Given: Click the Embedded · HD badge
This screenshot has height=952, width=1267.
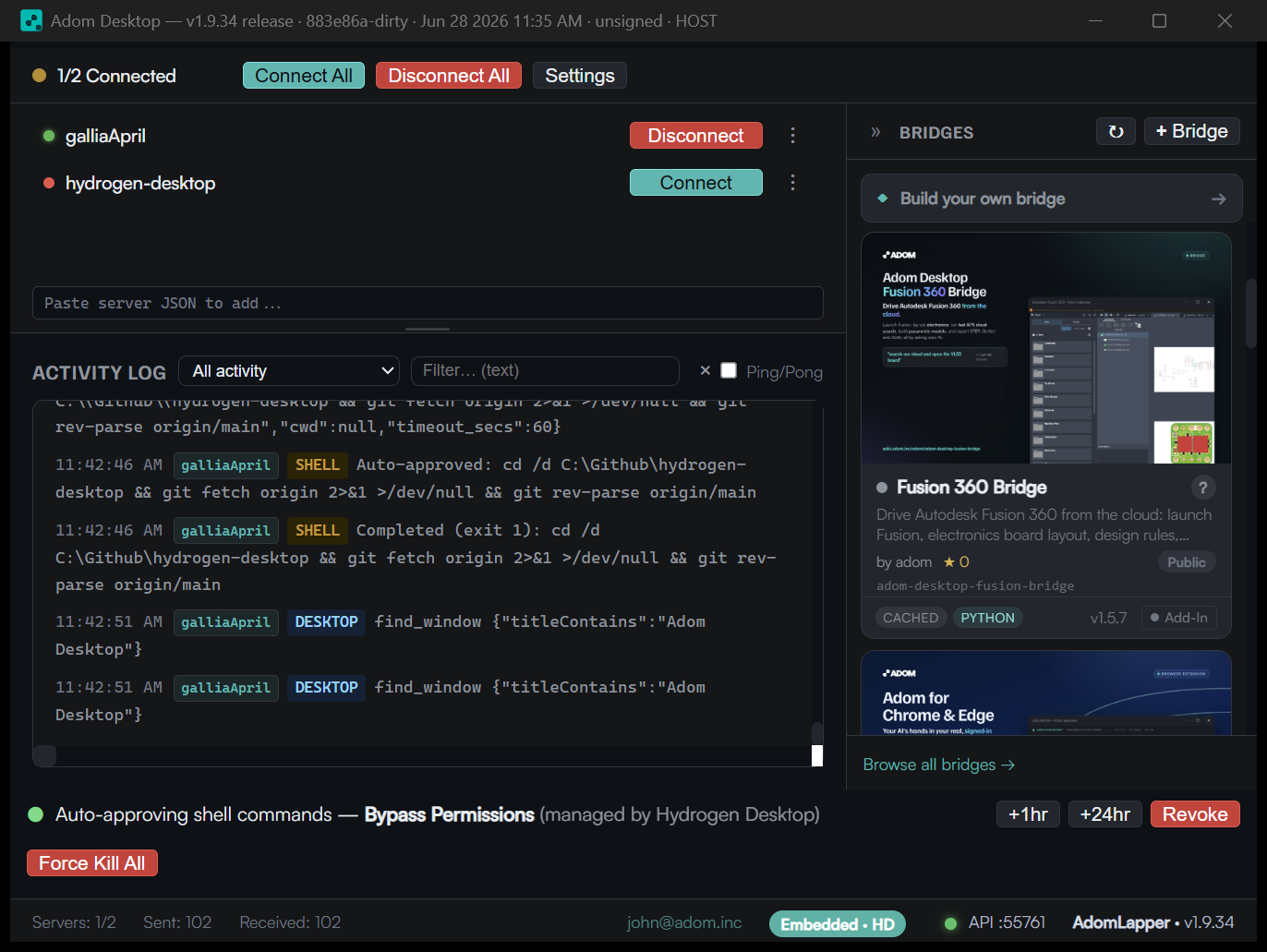Looking at the screenshot, I should click(x=838, y=924).
